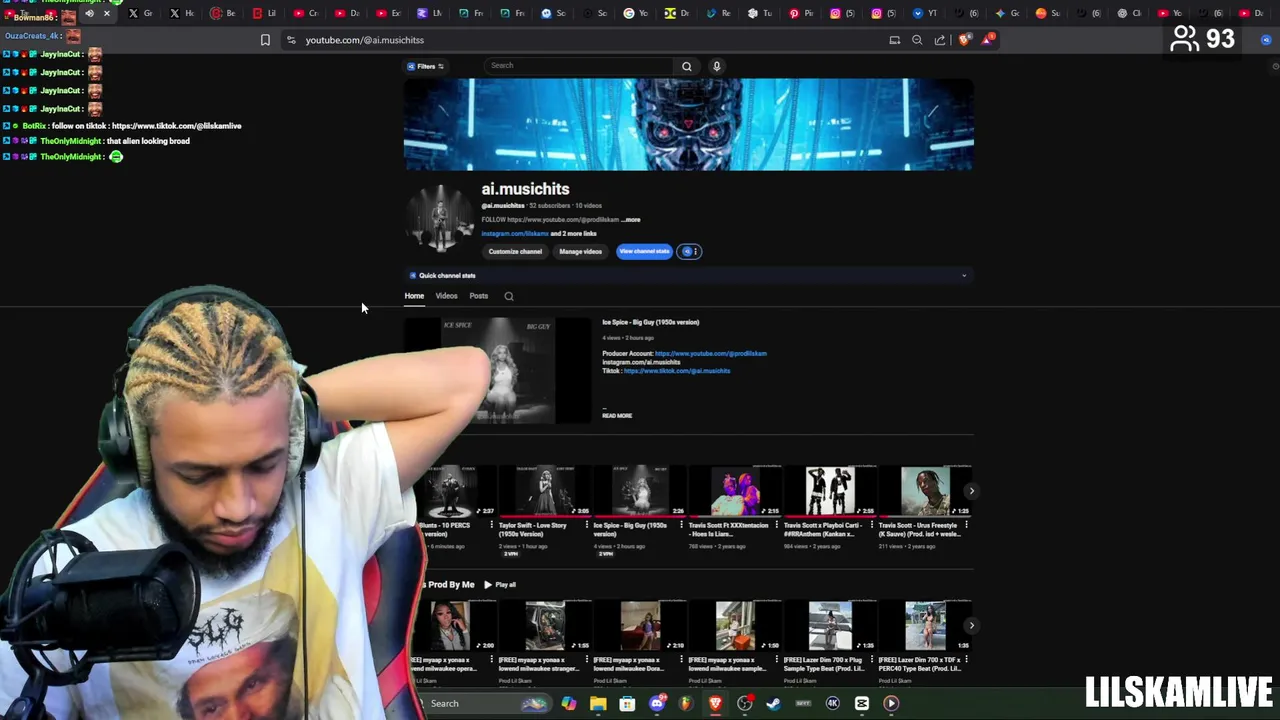This screenshot has width=1280, height=720.
Task: Open options menu for Travis Scott Ft XXXtentacion
Action: (x=776, y=525)
